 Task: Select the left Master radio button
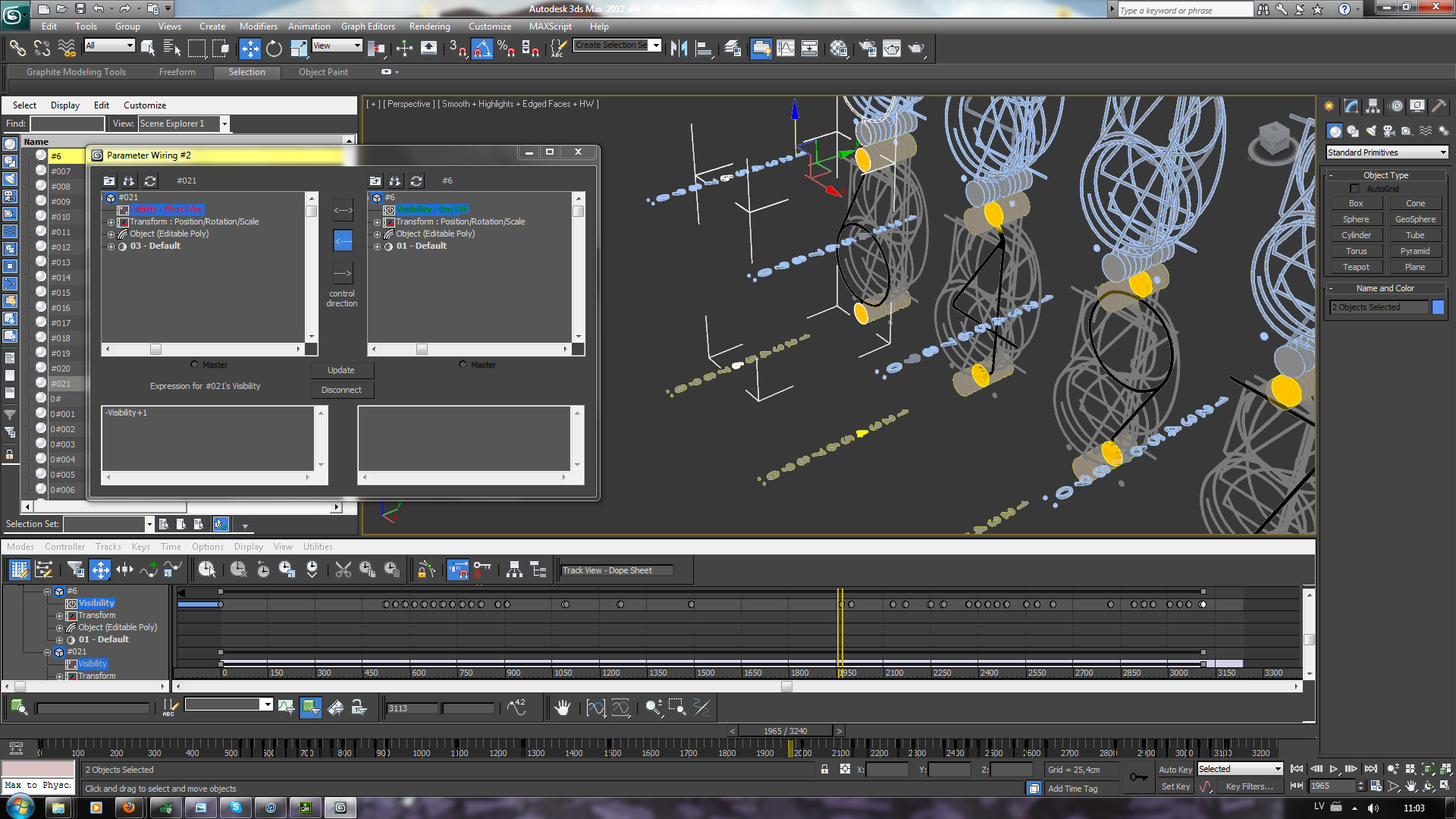tap(195, 365)
